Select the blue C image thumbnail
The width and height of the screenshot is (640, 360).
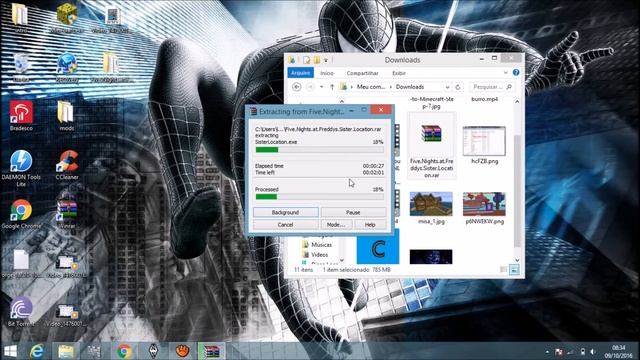click(x=378, y=247)
